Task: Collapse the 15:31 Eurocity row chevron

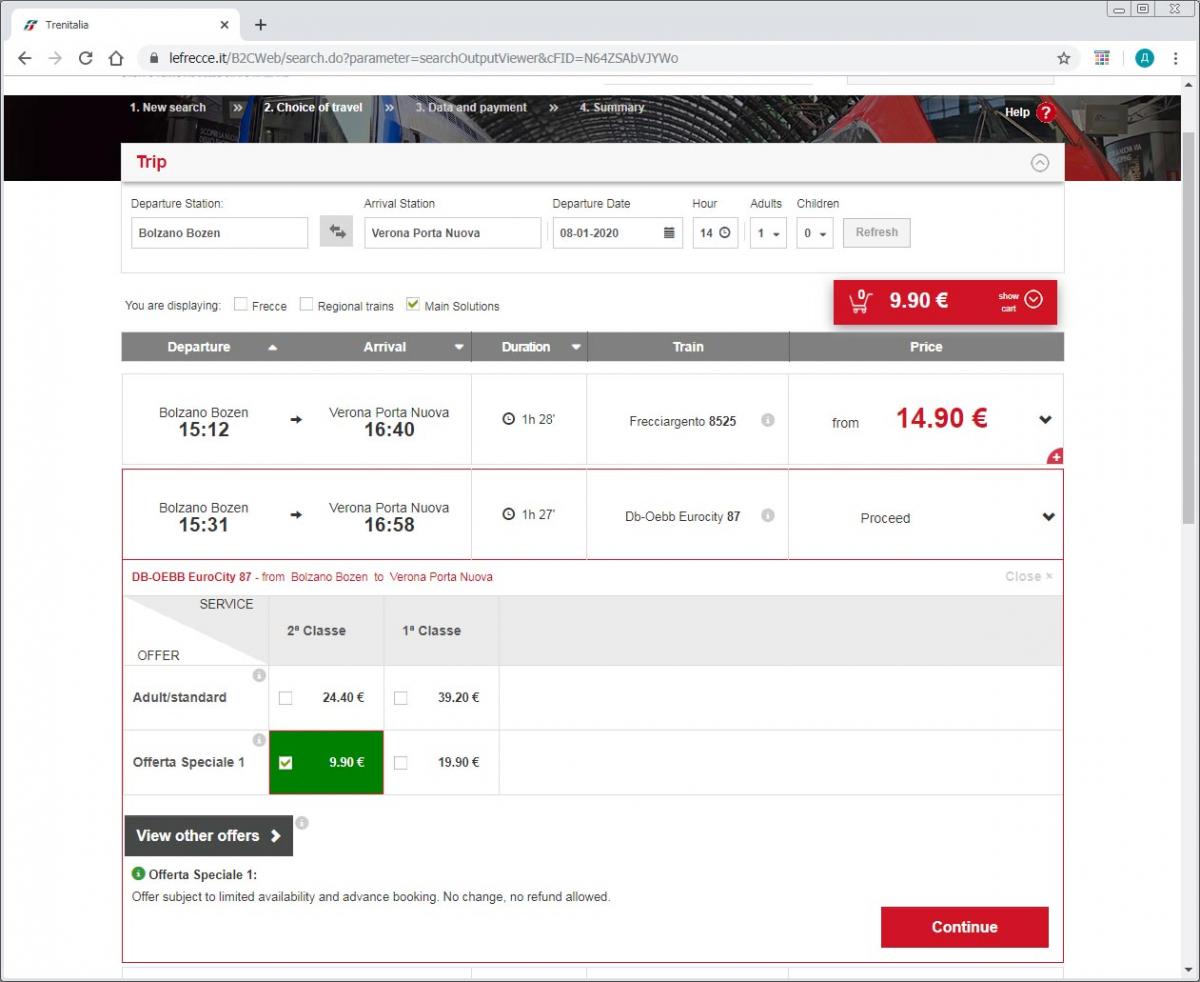Action: 1048,517
